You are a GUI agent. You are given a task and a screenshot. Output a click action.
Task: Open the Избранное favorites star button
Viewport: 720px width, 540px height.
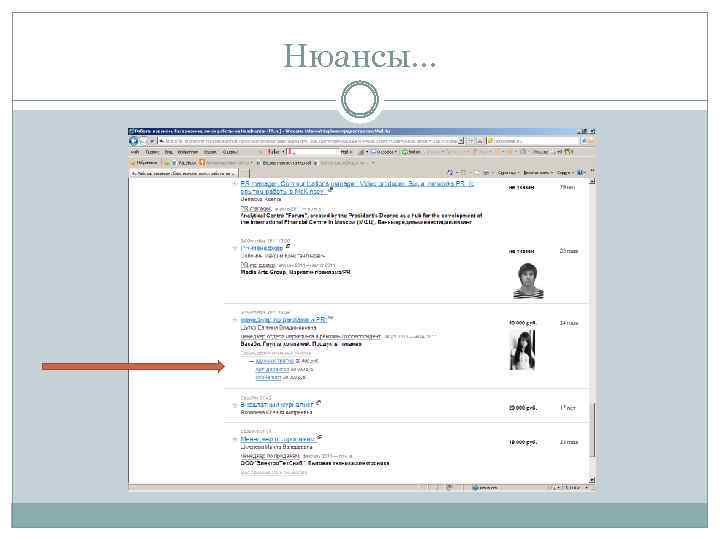pyautogui.click(x=144, y=163)
